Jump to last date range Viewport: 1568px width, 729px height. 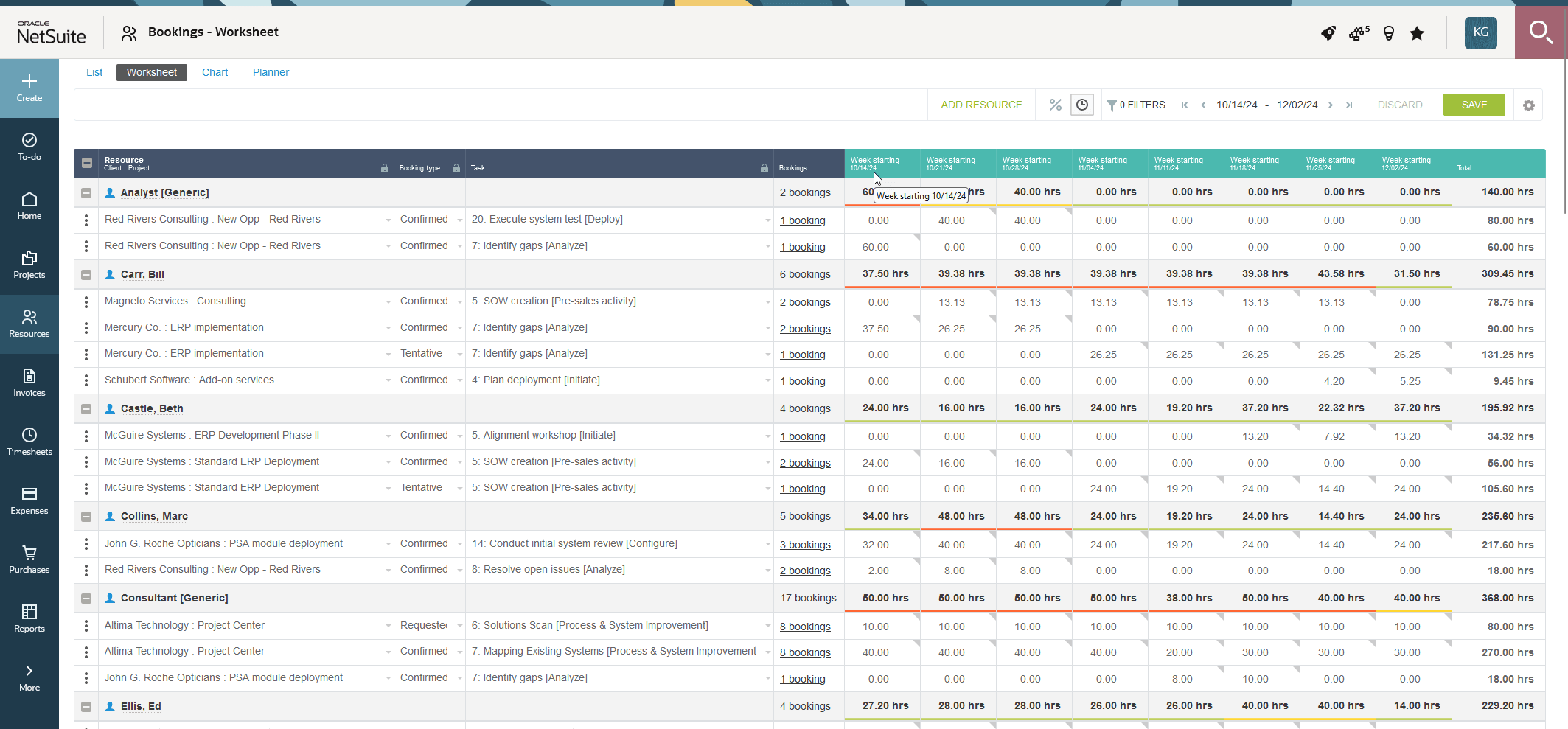pos(1349,105)
